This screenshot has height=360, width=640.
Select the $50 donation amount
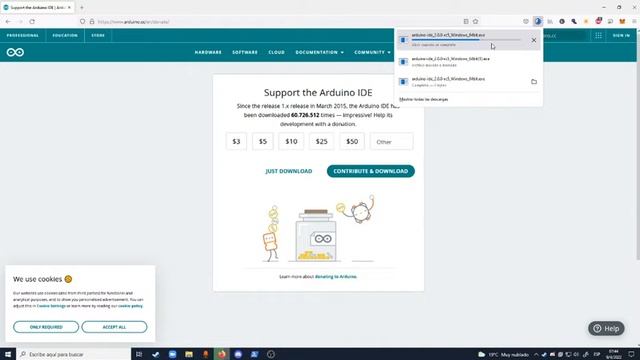click(352, 142)
